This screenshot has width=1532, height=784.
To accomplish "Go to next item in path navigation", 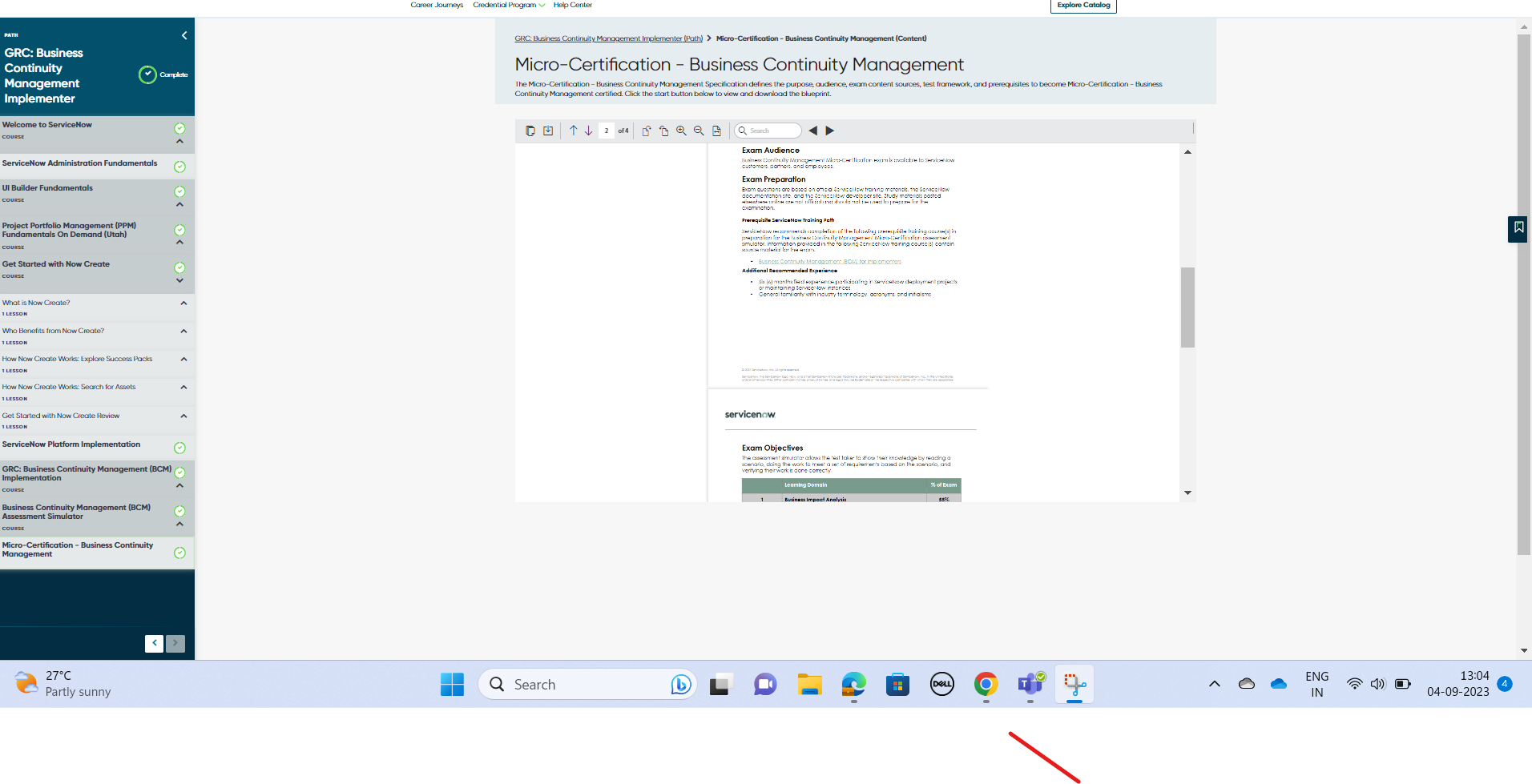I will coord(175,643).
